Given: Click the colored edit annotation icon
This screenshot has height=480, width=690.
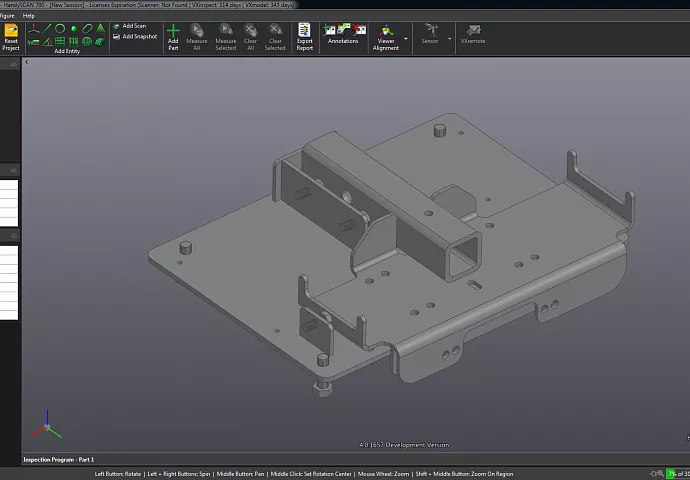Looking at the screenshot, I should pos(344,30).
